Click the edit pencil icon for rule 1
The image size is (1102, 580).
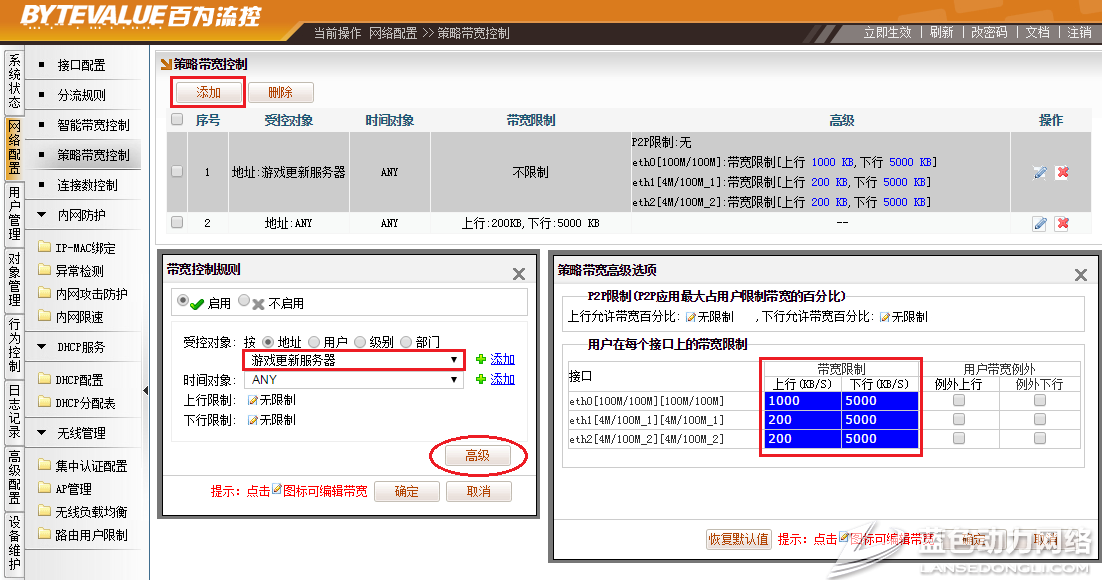[x=1039, y=172]
